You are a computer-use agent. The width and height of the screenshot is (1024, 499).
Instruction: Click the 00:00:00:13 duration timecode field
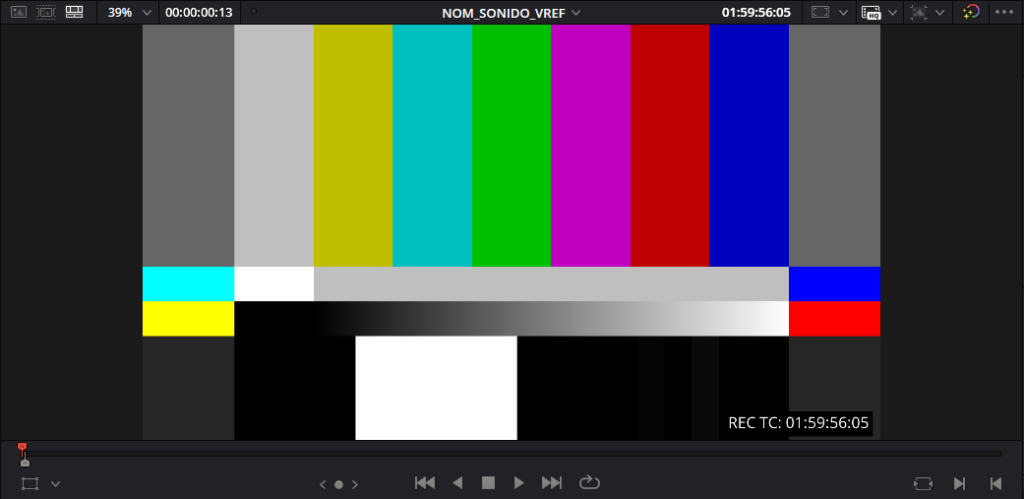[199, 12]
